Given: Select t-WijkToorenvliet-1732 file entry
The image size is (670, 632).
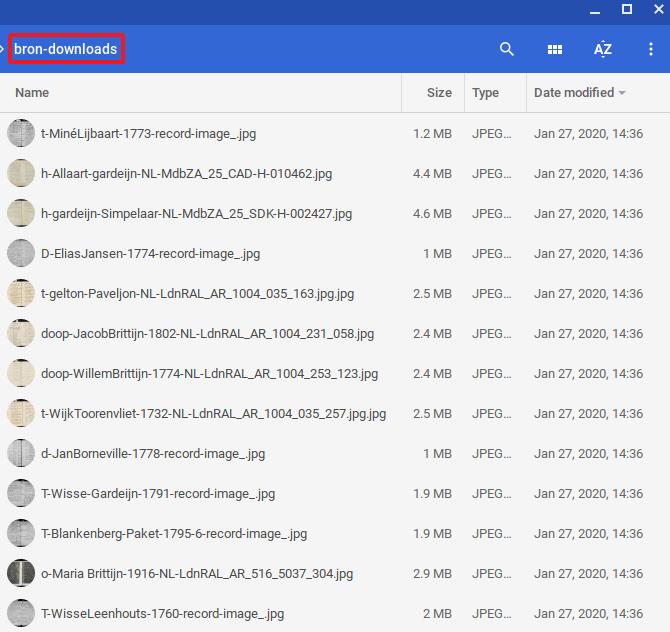Looking at the screenshot, I should (x=213, y=413).
